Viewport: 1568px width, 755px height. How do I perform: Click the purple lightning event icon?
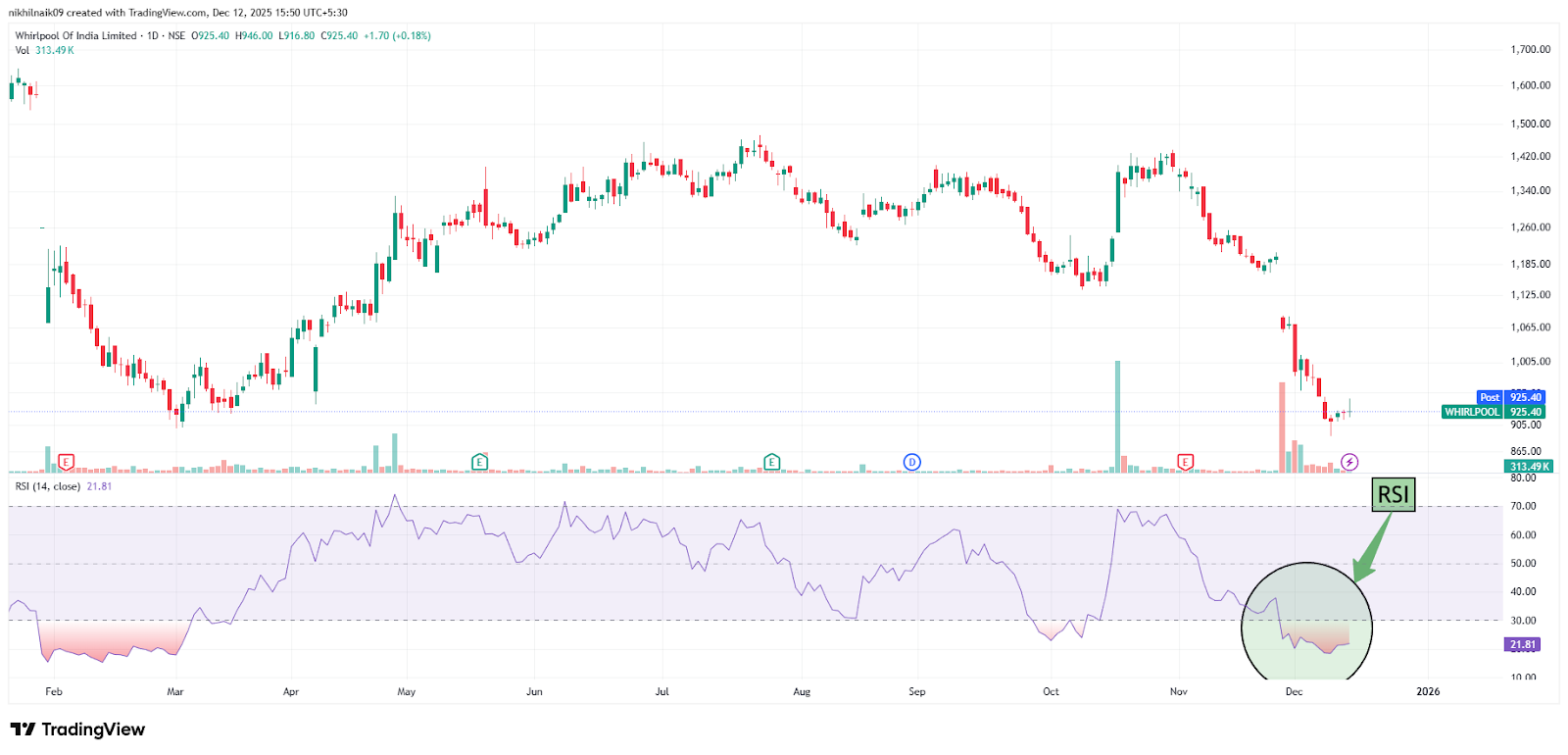coord(1349,462)
